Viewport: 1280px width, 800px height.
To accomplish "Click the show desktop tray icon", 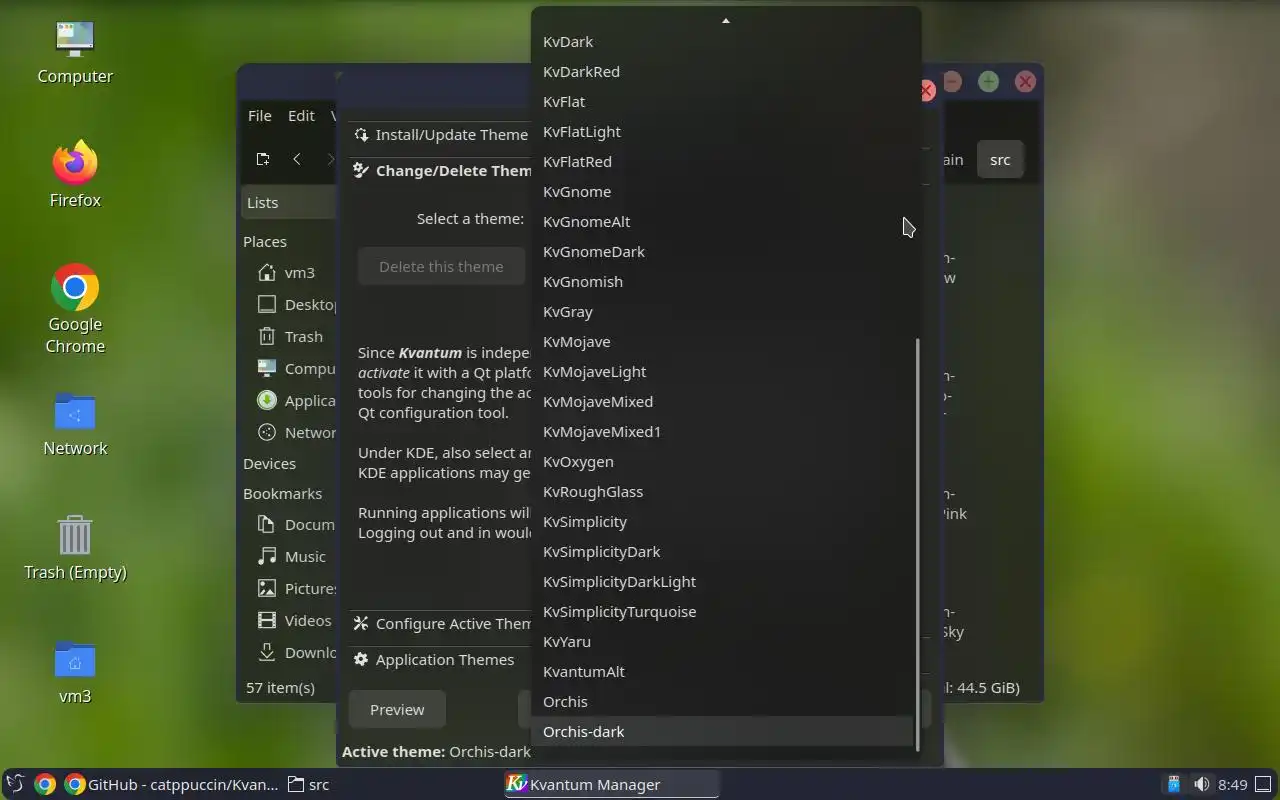I will pyautogui.click(x=1264, y=785).
